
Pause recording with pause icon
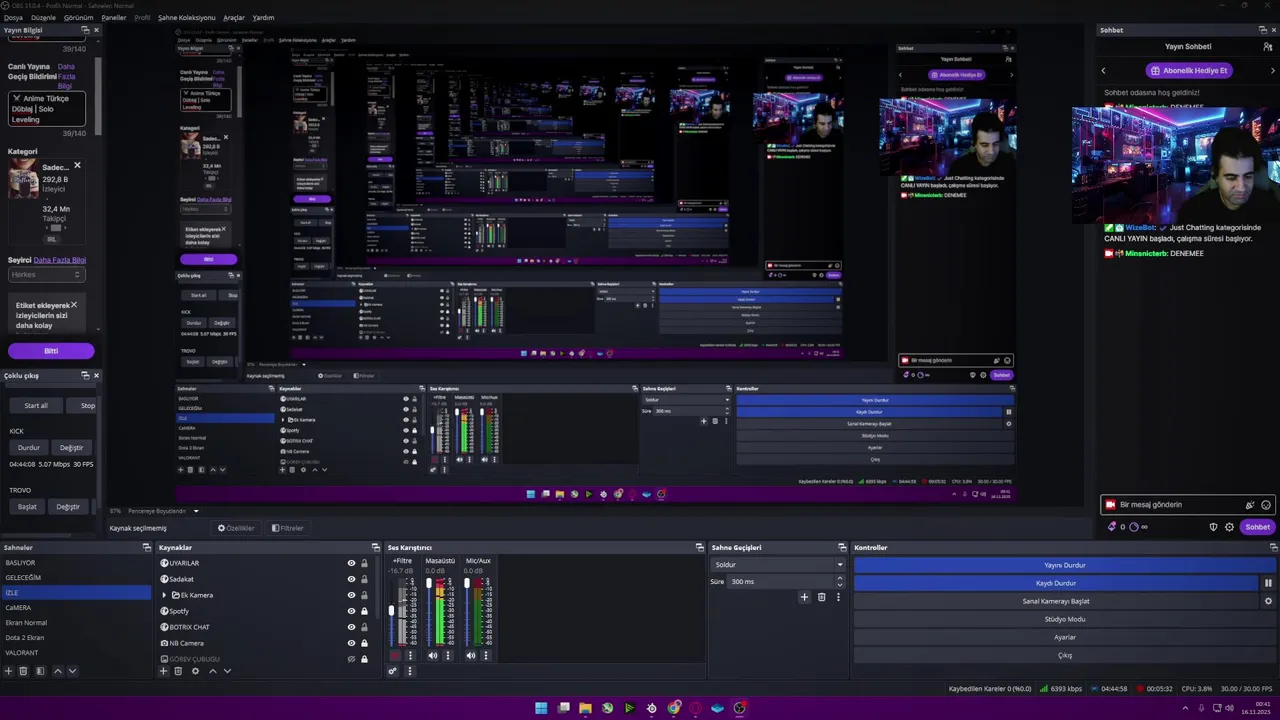tap(1268, 583)
